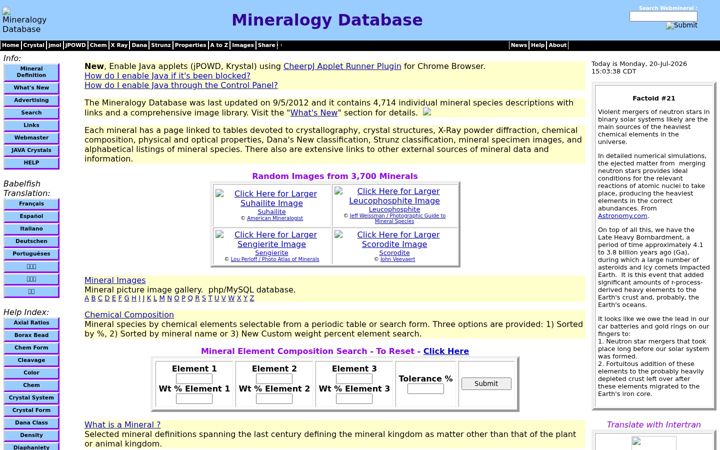Focus the Search Webmineral text box

(663, 16)
